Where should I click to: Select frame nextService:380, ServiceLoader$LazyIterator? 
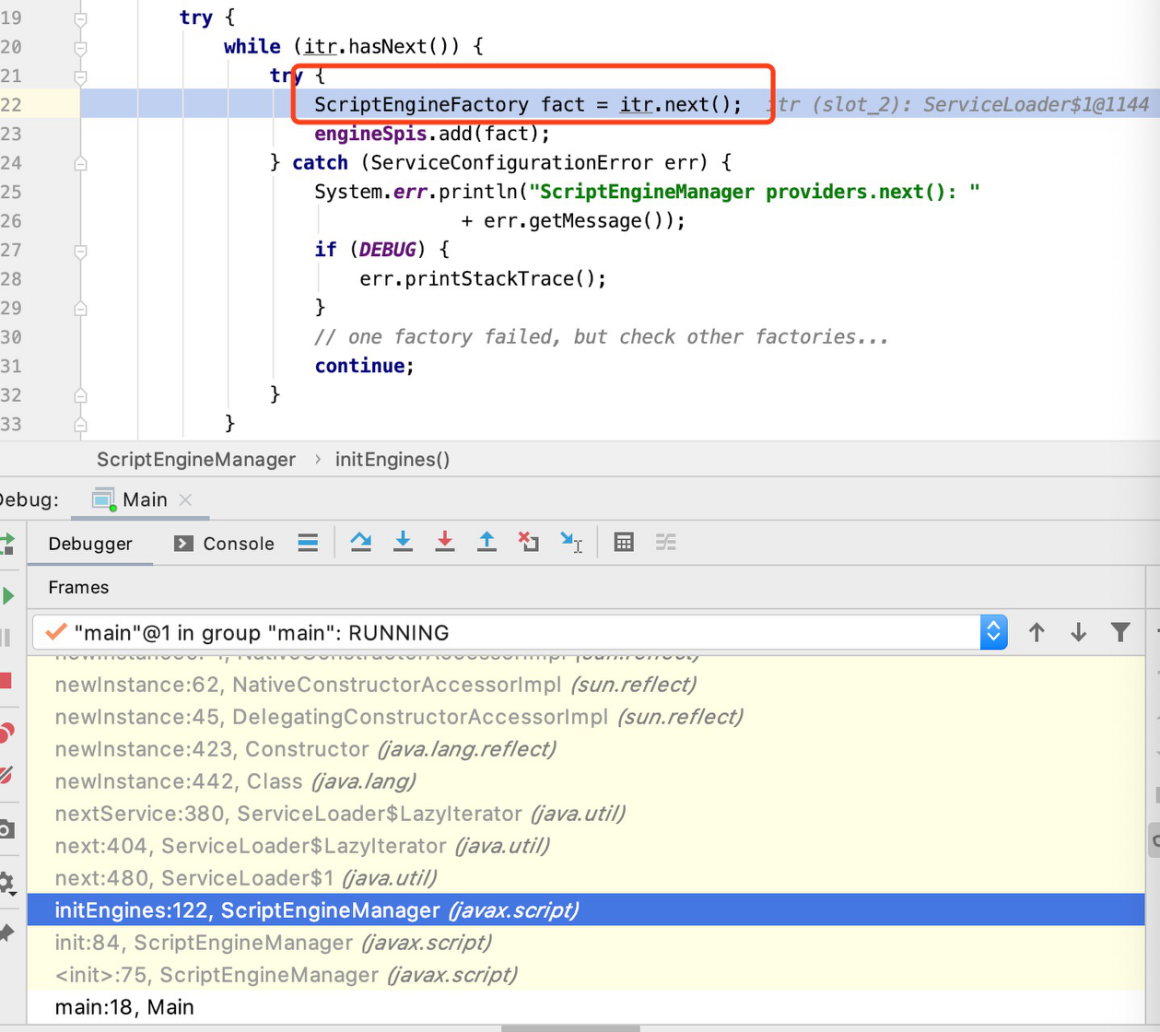click(586, 814)
